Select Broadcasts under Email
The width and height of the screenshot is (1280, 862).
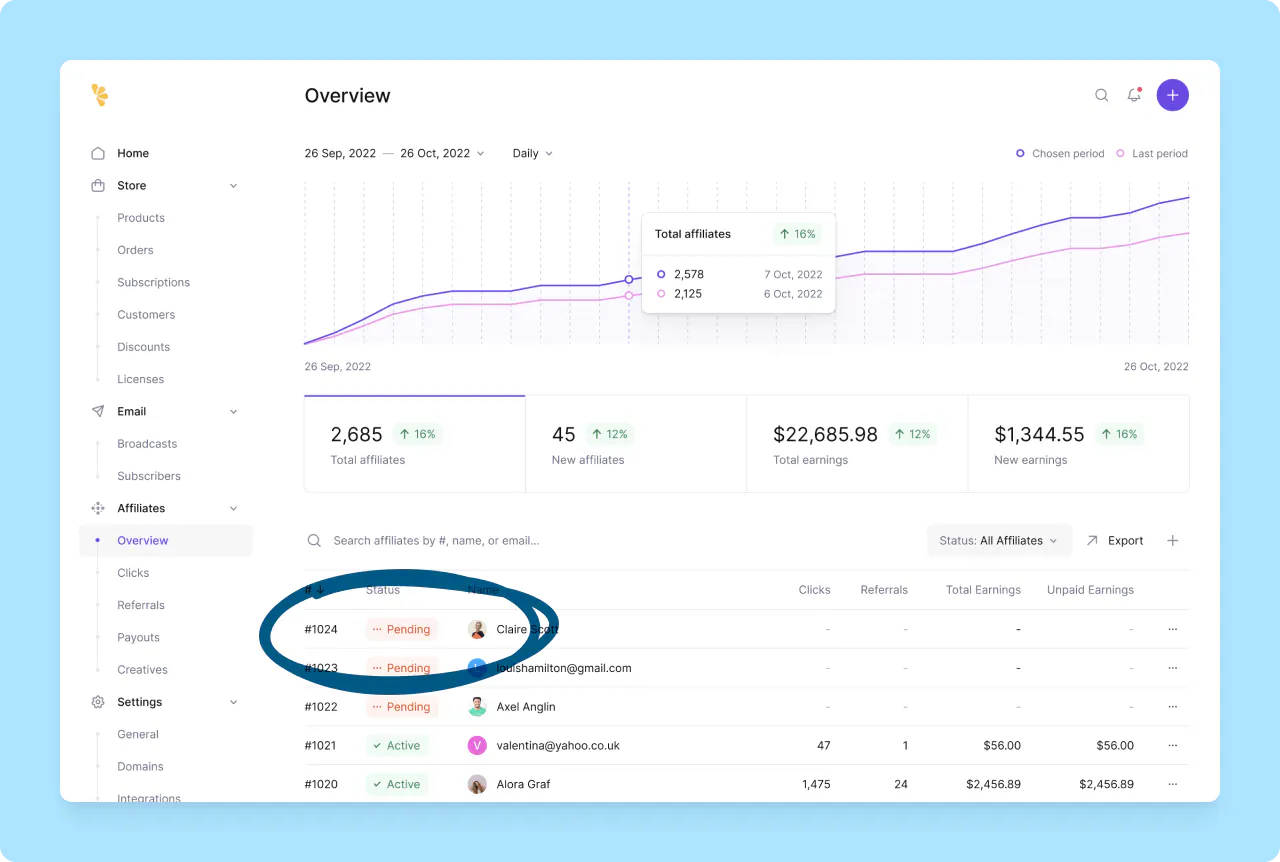[146, 444]
